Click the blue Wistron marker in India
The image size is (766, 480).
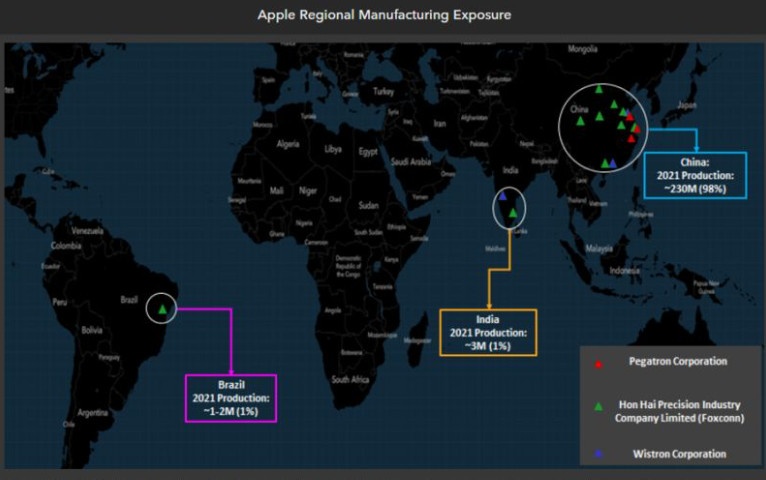502,198
